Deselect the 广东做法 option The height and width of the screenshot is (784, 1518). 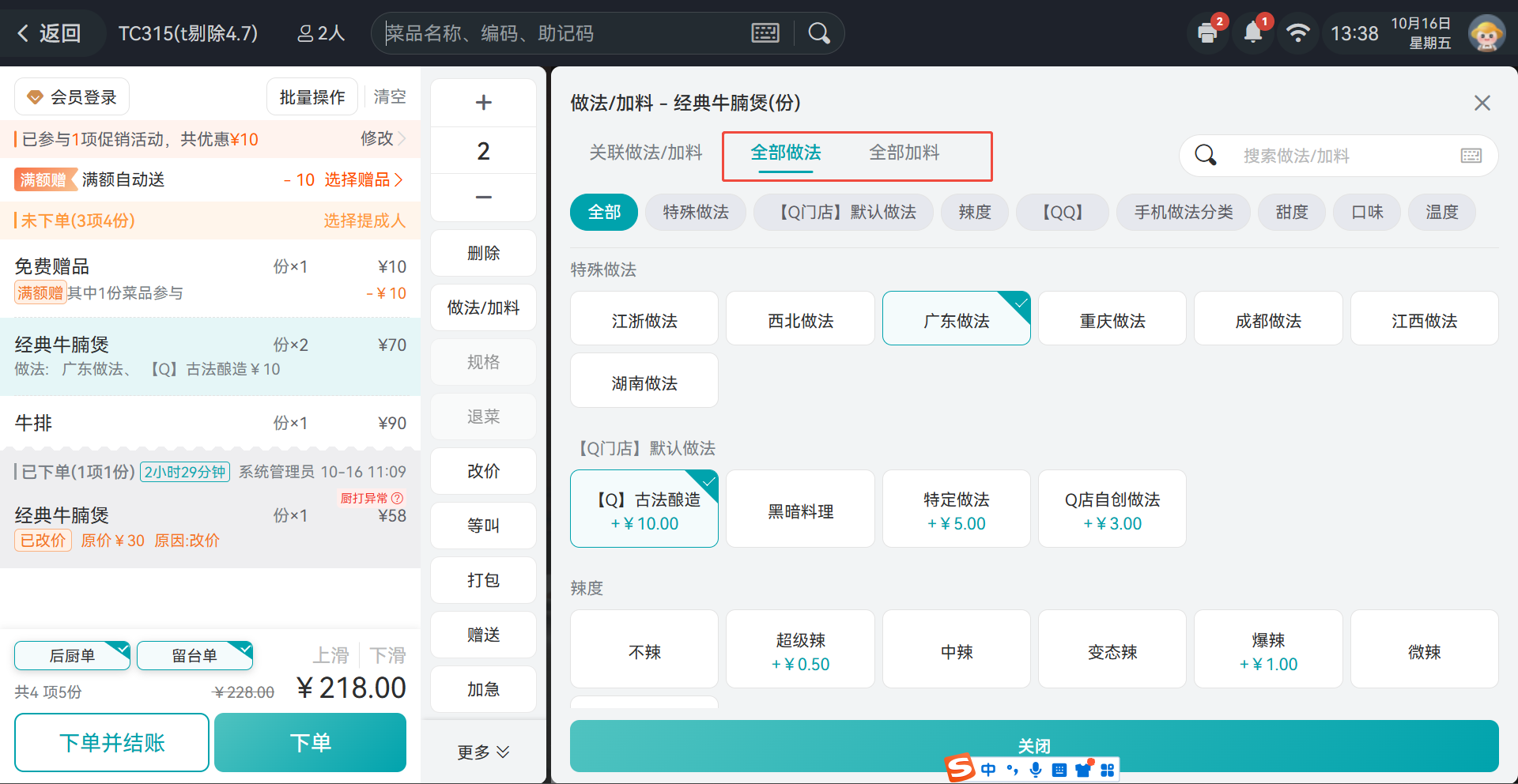pyautogui.click(x=957, y=318)
